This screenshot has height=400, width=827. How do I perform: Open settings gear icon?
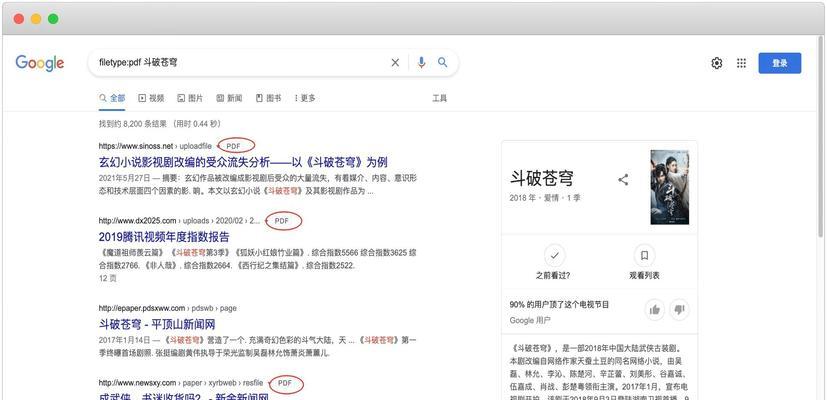click(x=716, y=63)
